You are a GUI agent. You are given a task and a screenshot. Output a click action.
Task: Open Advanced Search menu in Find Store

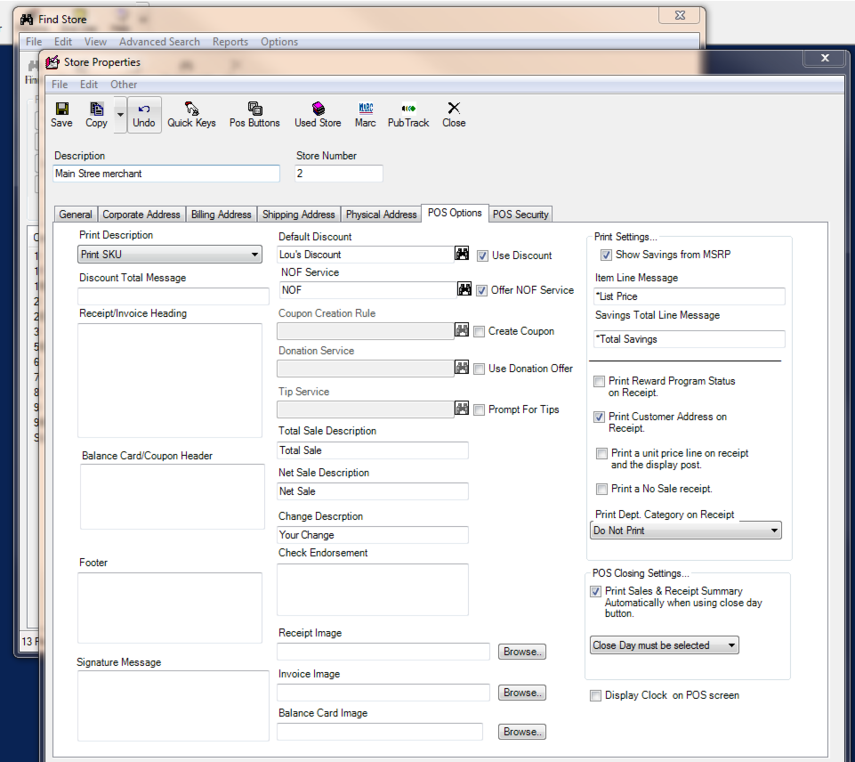click(160, 42)
